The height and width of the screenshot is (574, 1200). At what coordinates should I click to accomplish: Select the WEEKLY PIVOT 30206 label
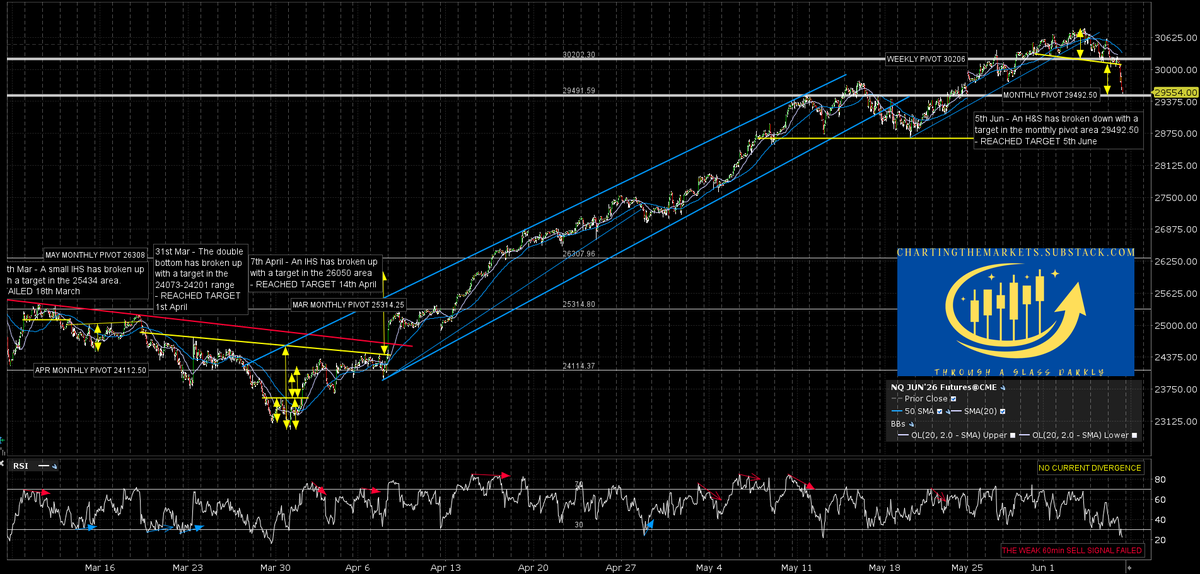point(927,59)
